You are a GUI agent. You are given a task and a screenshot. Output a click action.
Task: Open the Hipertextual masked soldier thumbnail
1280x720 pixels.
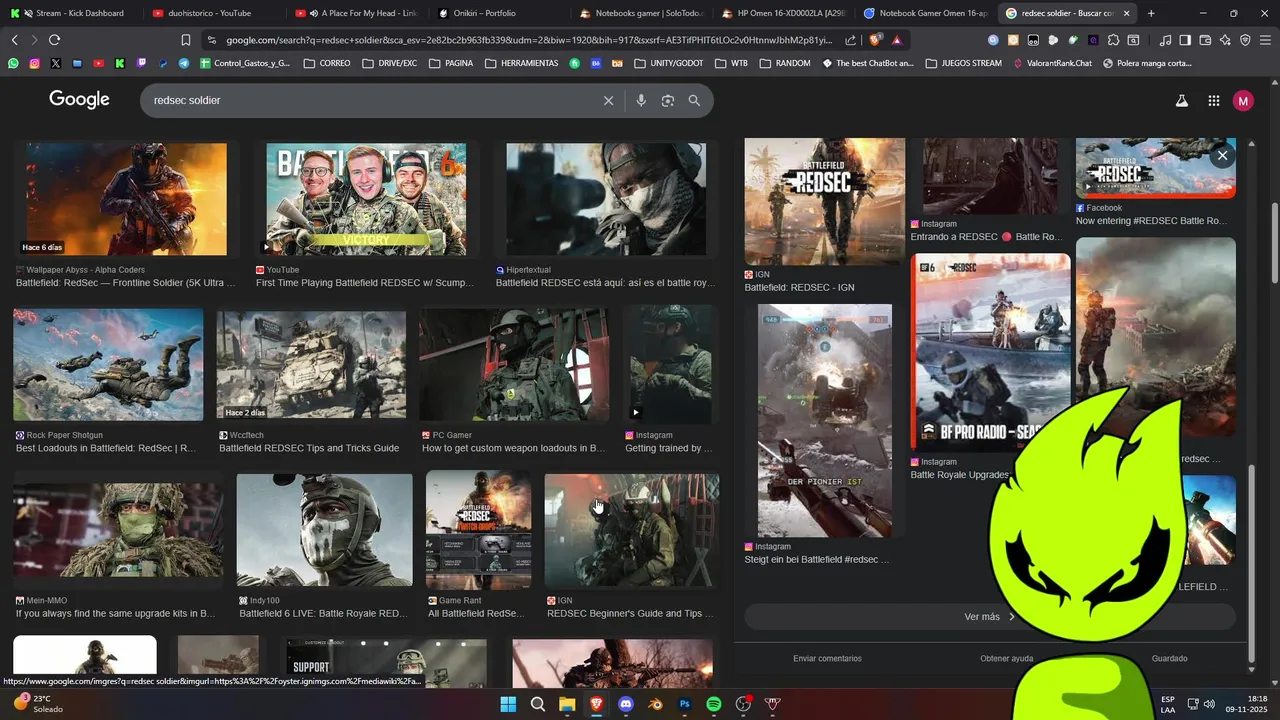tap(606, 199)
